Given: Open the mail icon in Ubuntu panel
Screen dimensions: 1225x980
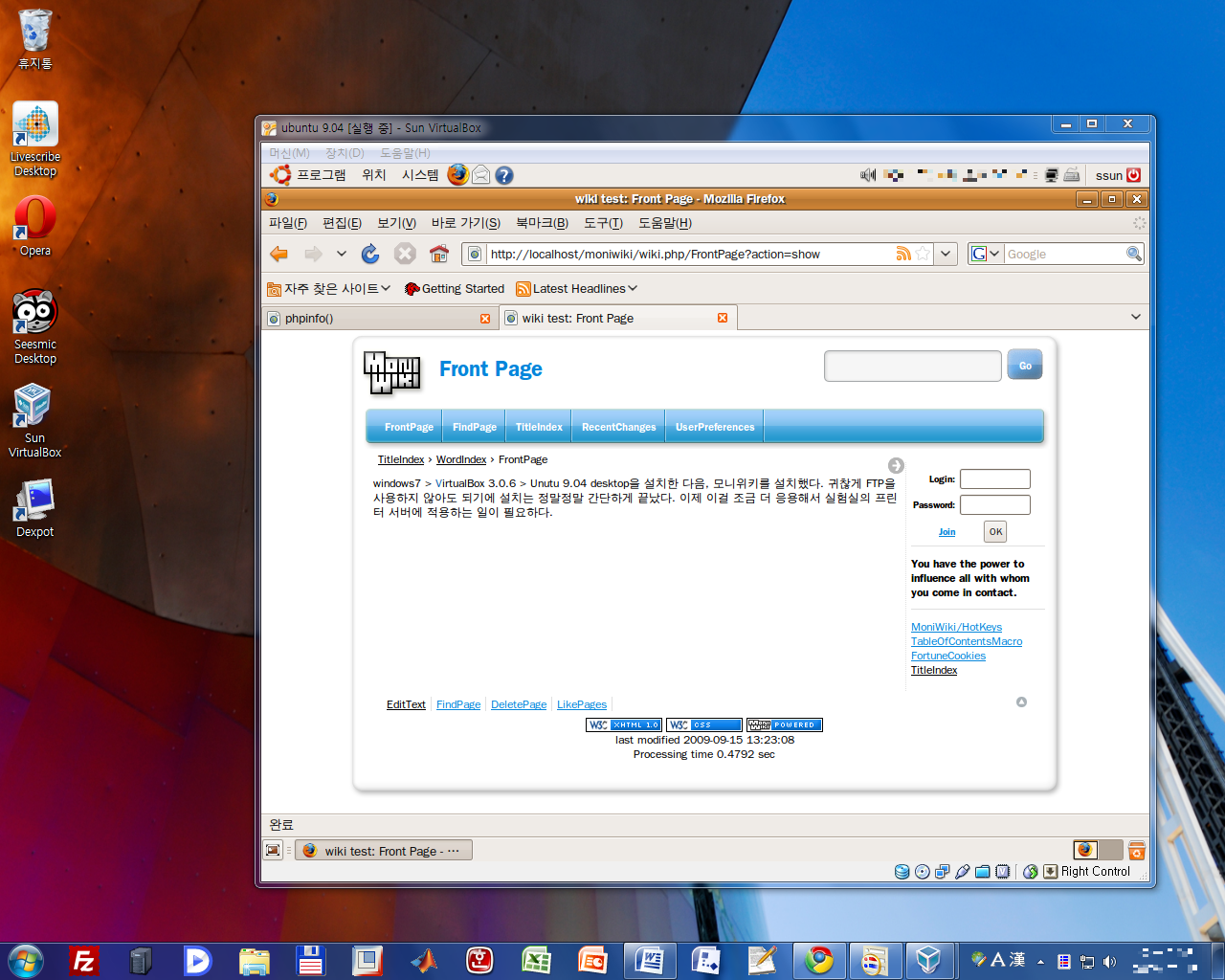Looking at the screenshot, I should click(481, 174).
